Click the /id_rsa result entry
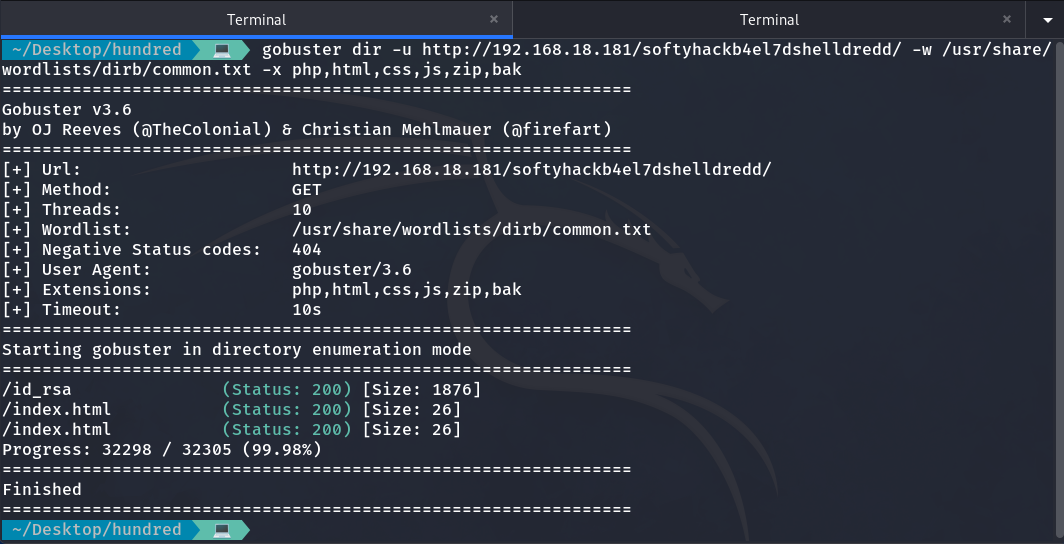 click(37, 390)
